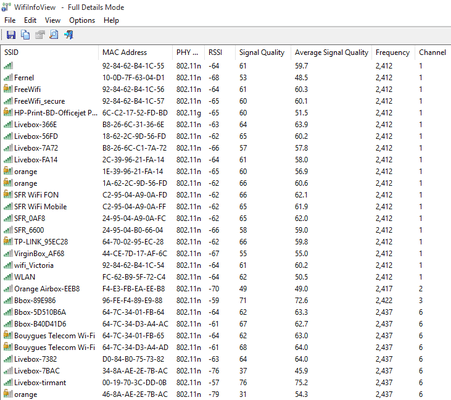Viewport: 451px width, 400px height.
Task: Click signal icon of HP-Print-BD-Officejet row
Action: 8,112
